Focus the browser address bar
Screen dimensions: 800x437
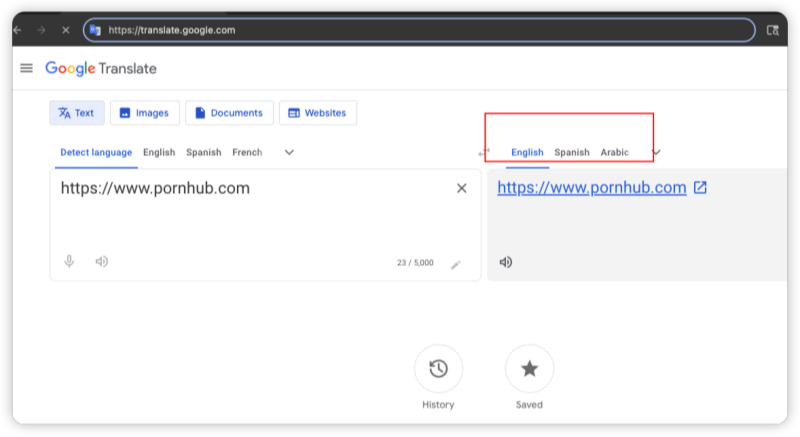pyautogui.click(x=419, y=30)
